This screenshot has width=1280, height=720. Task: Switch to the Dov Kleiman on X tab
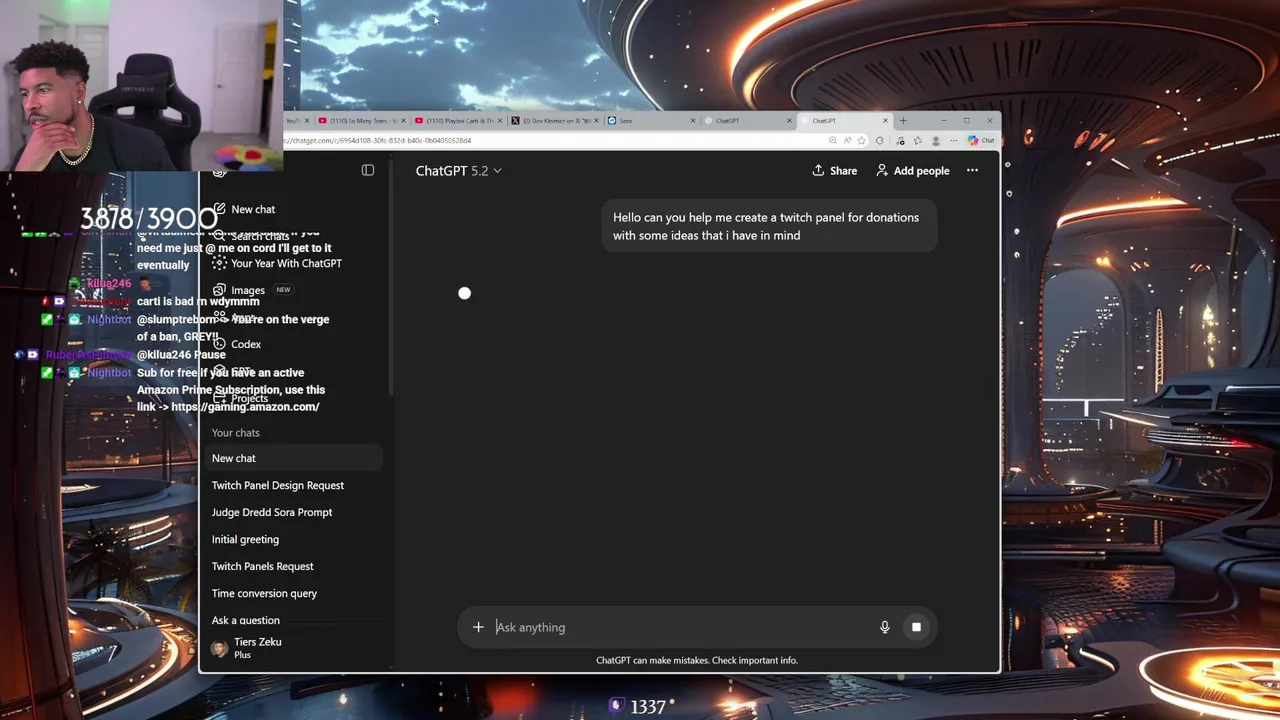[x=553, y=121]
